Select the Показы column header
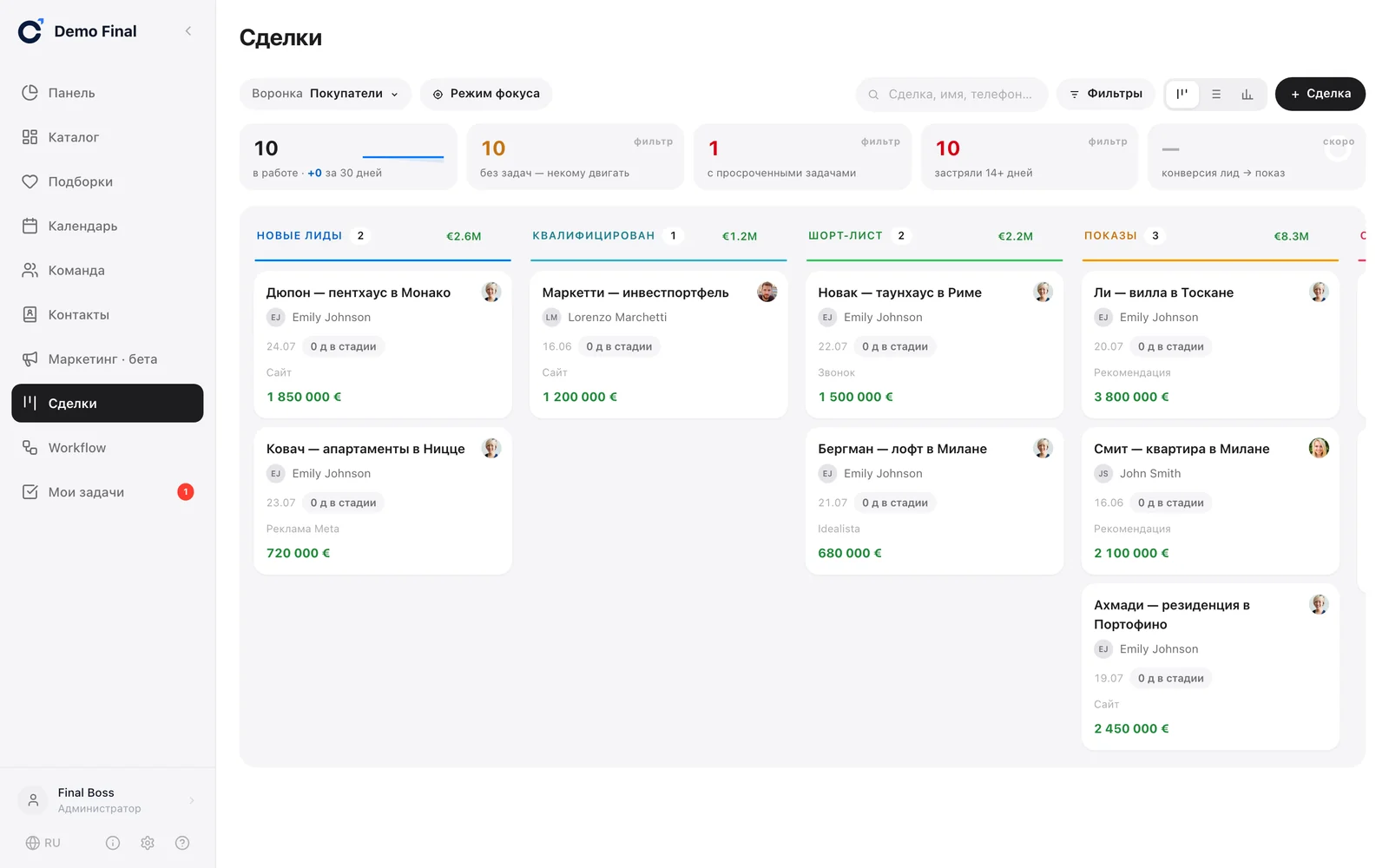This screenshot has width=1389, height=868. (x=1210, y=236)
